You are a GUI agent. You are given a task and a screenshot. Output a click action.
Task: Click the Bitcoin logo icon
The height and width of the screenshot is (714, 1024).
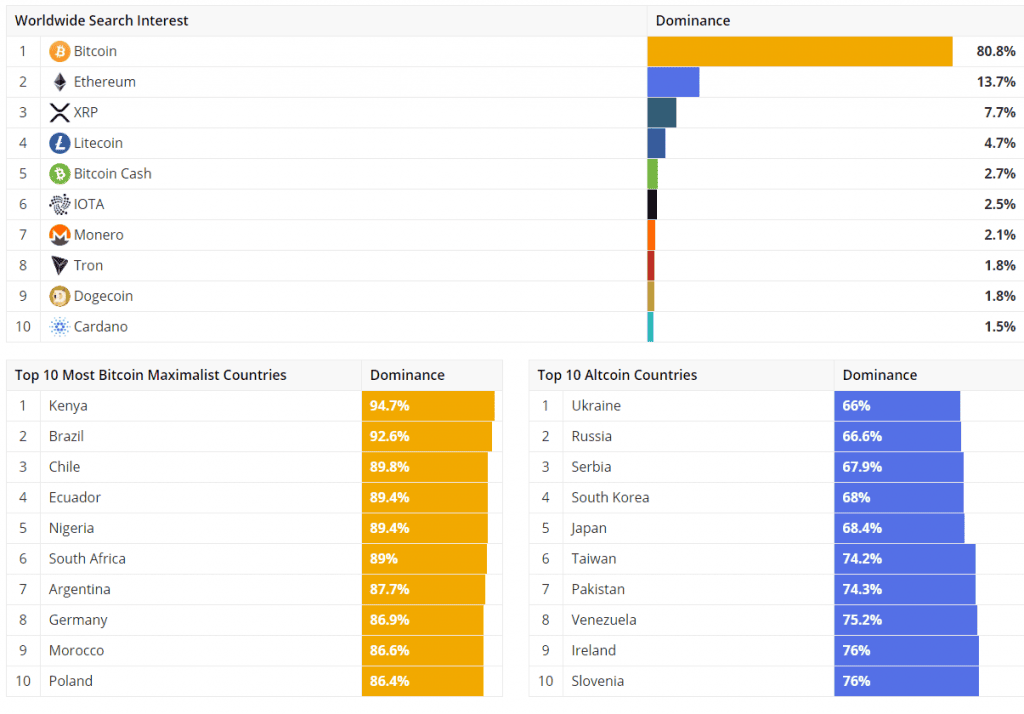[x=59, y=51]
